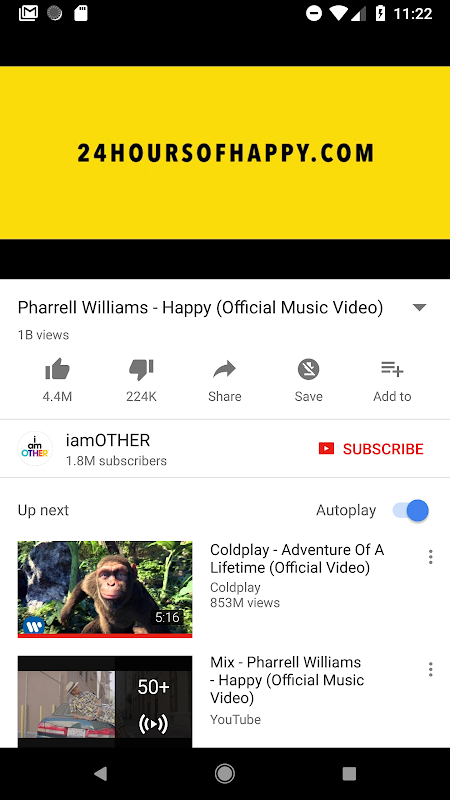This screenshot has width=450, height=800.
Task: Turn off the Autoplay switch
Action: (411, 510)
